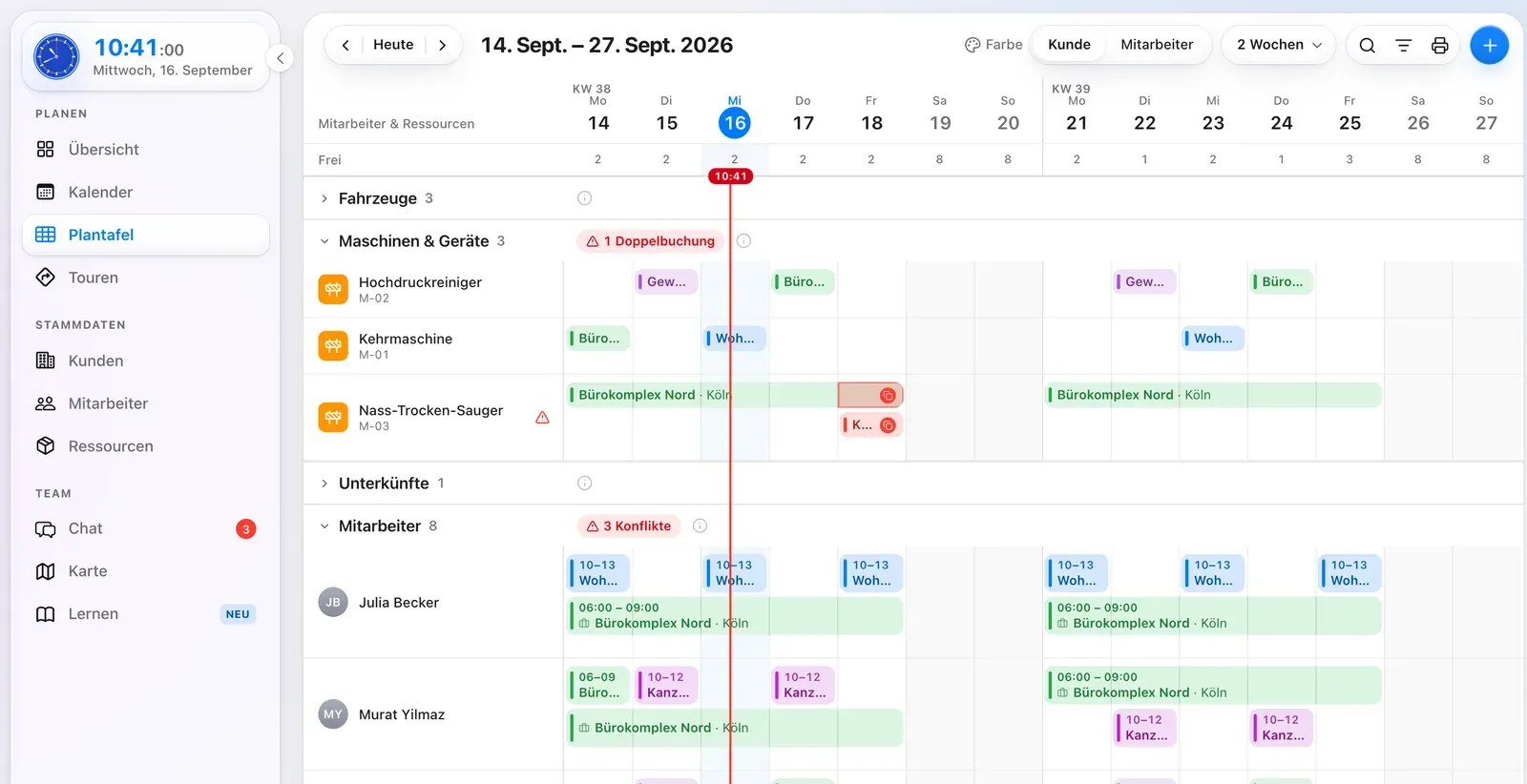Image resolution: width=1527 pixels, height=784 pixels.
Task: Click the red conflict block on Friday 18
Action: pyautogui.click(x=870, y=395)
